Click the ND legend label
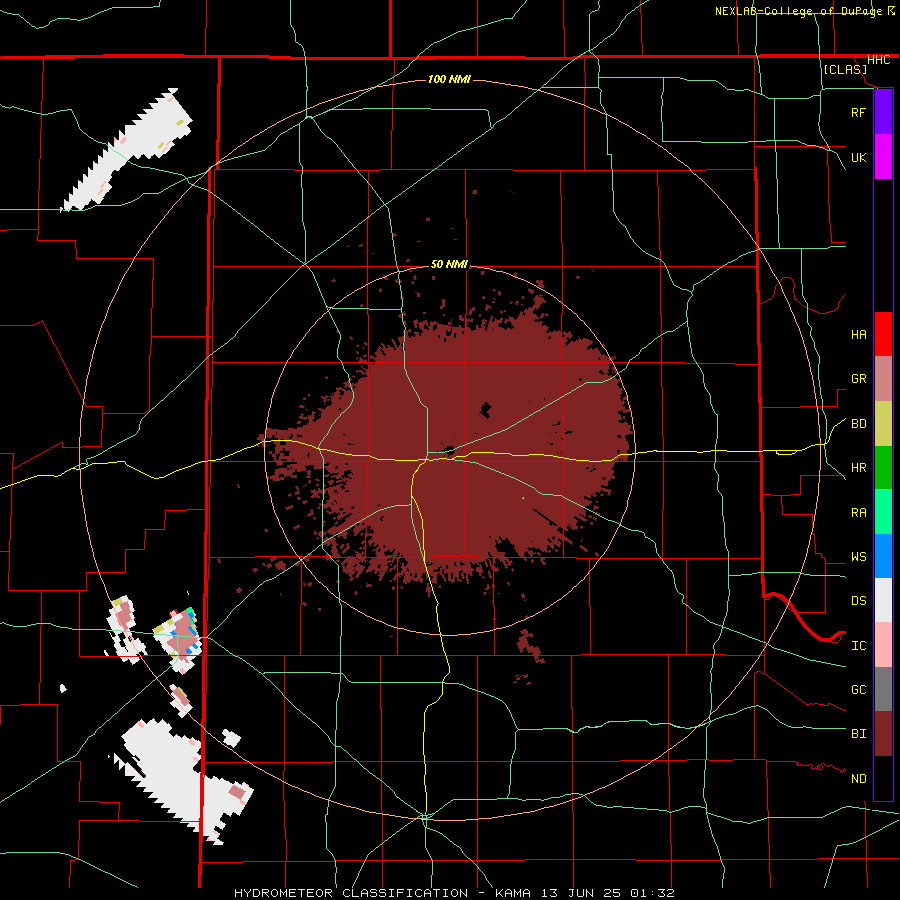Viewport: 900px width, 900px height. click(x=858, y=779)
